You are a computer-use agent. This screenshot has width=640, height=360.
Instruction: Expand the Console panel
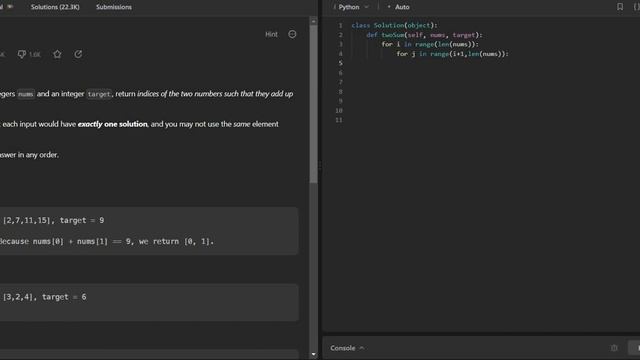click(x=347, y=348)
